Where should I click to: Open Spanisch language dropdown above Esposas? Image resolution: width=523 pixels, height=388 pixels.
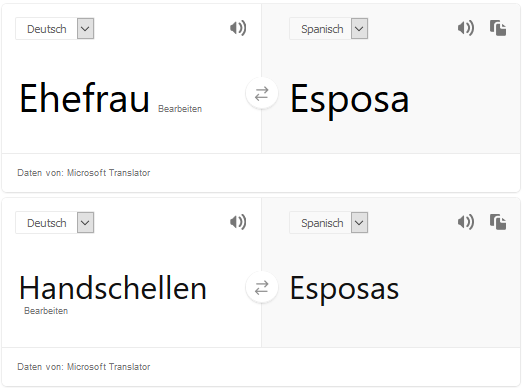click(329, 223)
